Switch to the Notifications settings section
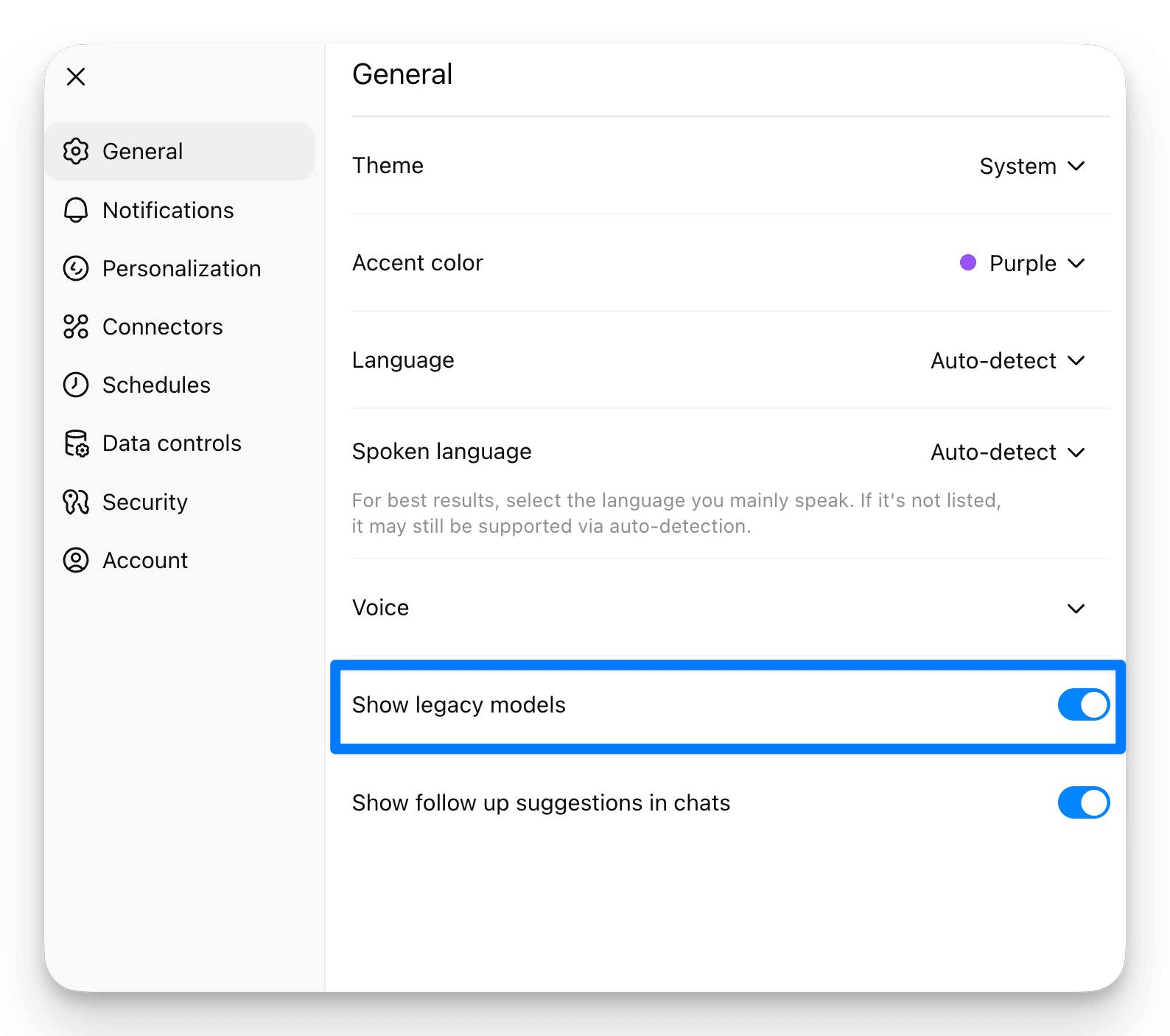The width and height of the screenshot is (1170, 1036). point(168,210)
